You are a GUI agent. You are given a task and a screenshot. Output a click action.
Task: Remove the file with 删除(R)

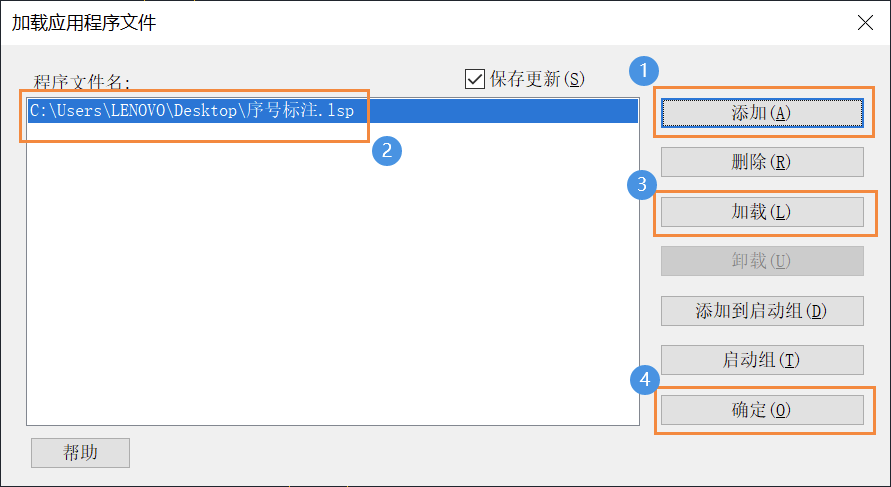click(762, 162)
